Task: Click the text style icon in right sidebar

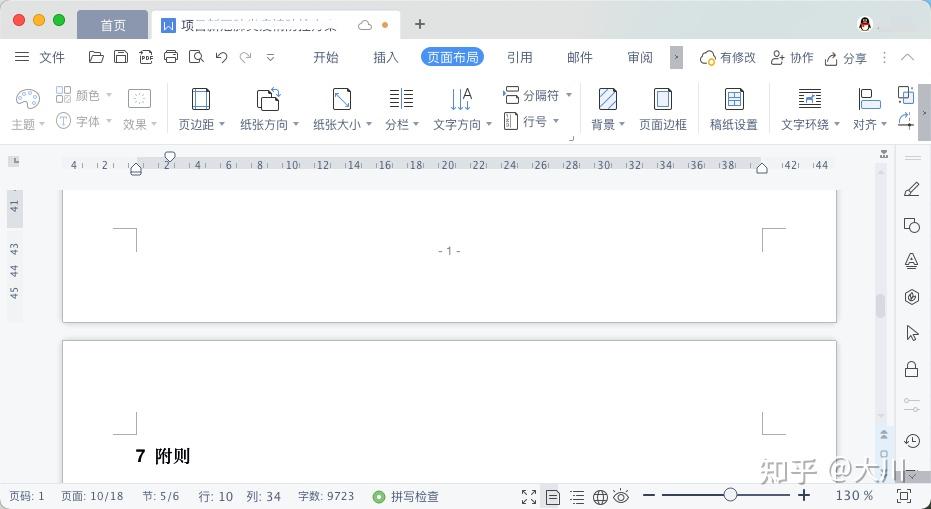Action: click(x=911, y=261)
